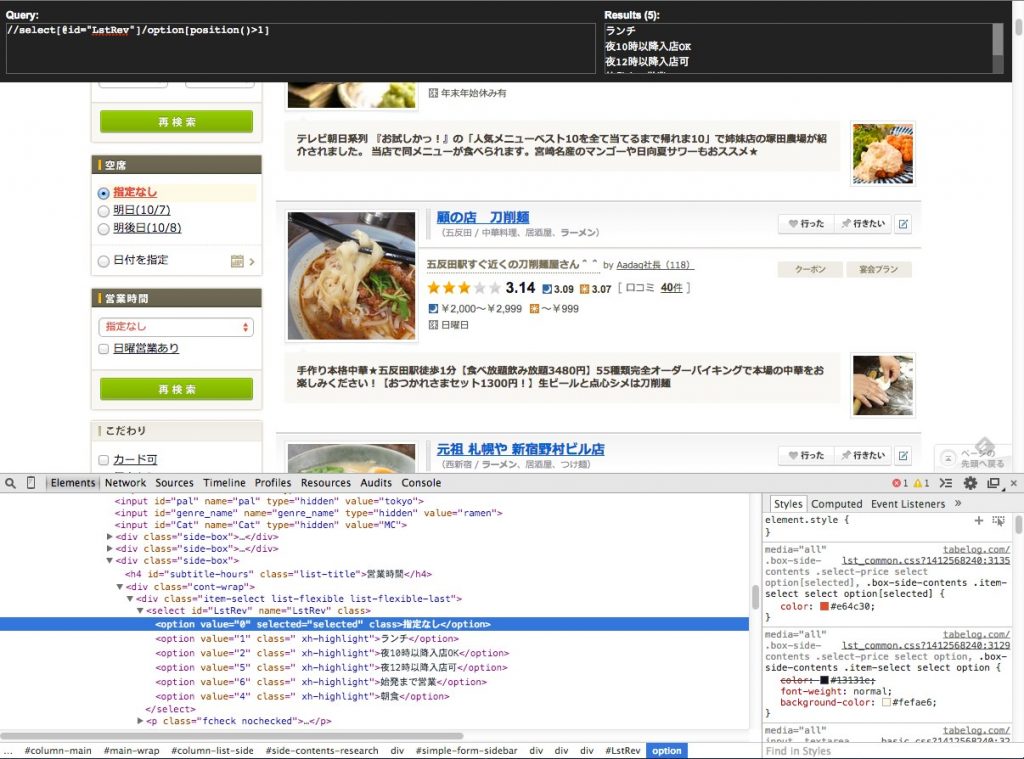
Task: Open the Resources tab
Action: click(x=326, y=483)
